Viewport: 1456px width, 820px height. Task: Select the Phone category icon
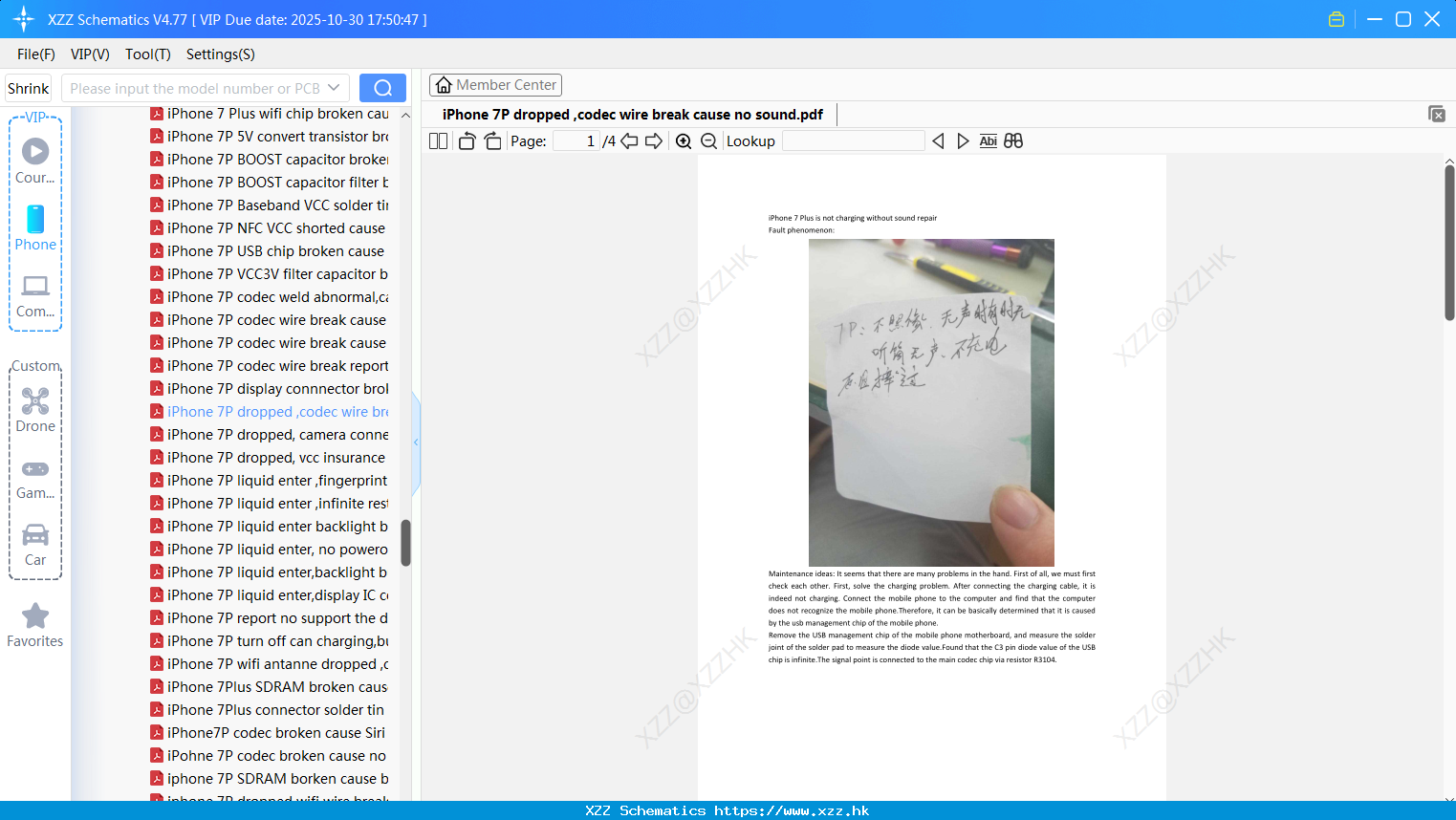(x=35, y=227)
